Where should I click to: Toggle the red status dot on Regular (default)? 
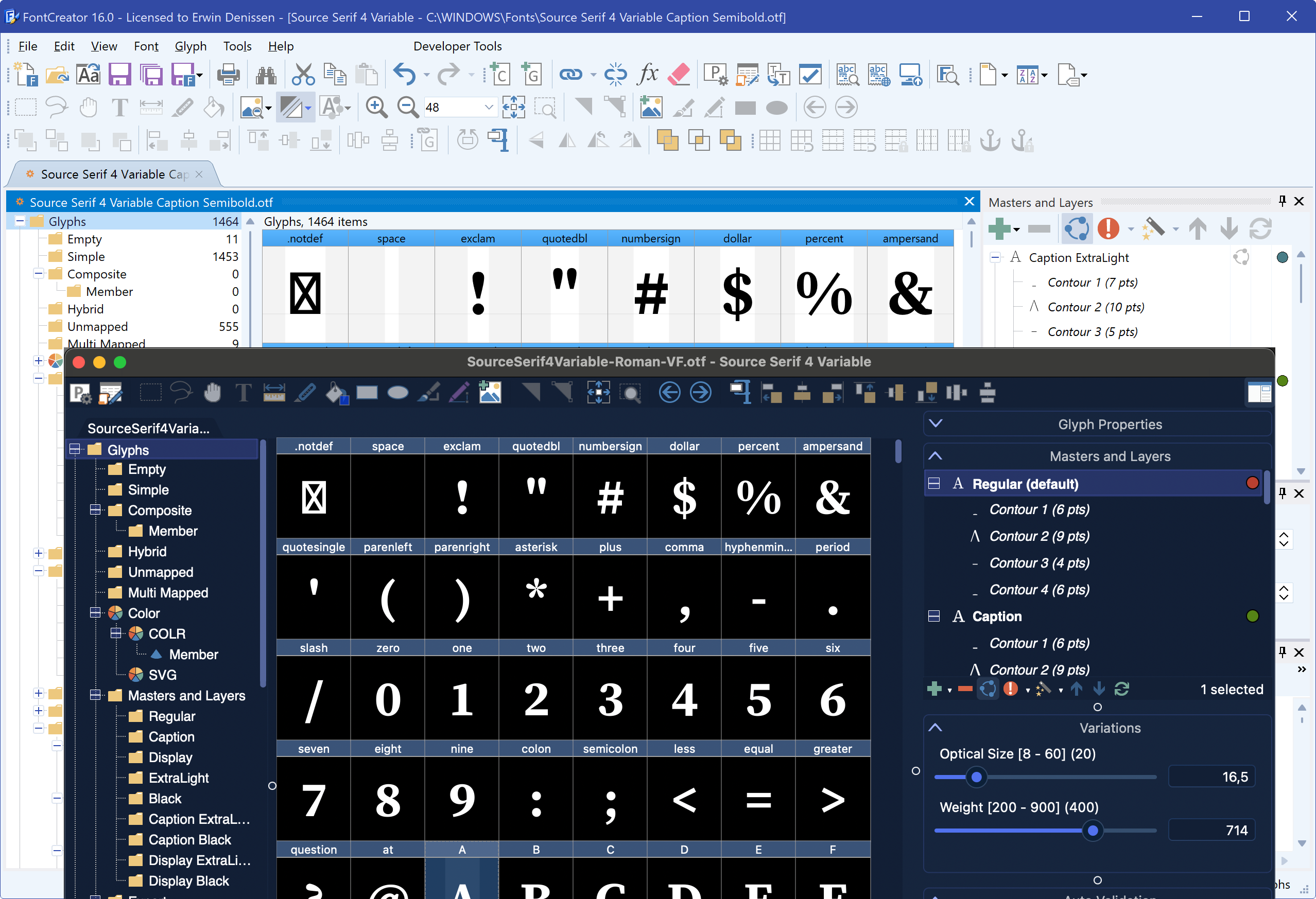coord(1252,483)
